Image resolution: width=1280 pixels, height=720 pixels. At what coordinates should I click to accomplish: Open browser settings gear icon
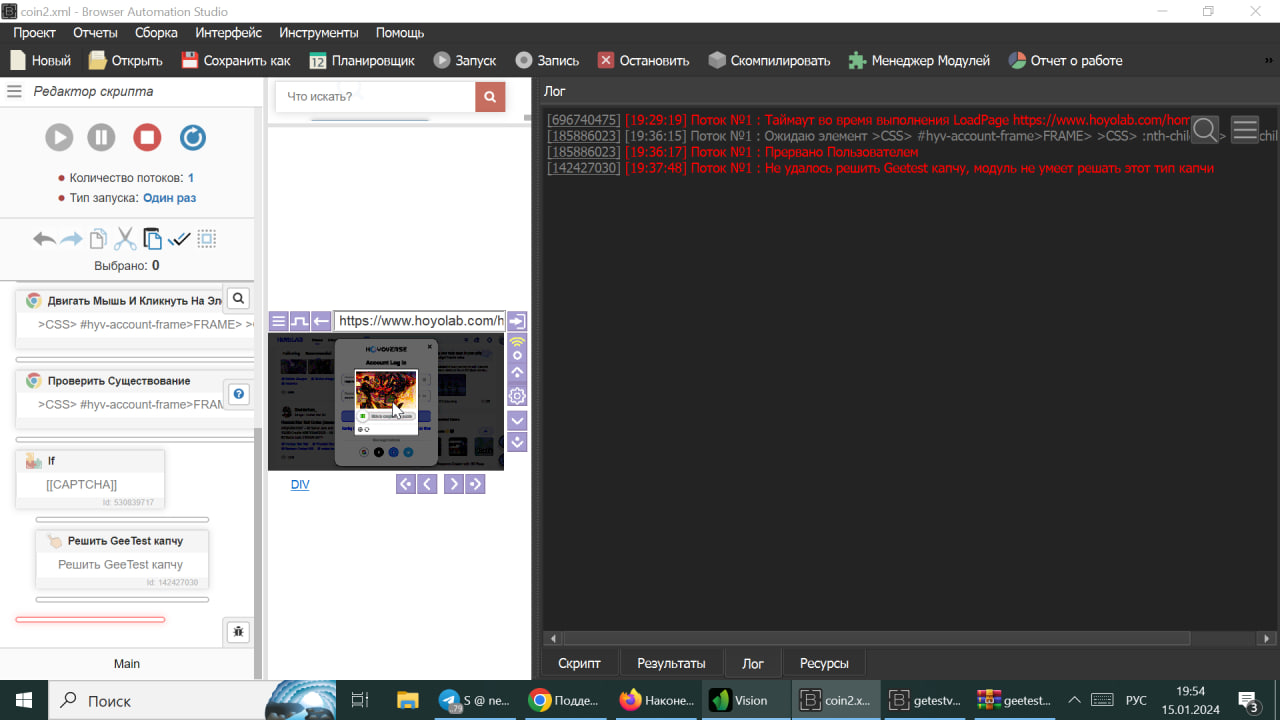[517, 396]
